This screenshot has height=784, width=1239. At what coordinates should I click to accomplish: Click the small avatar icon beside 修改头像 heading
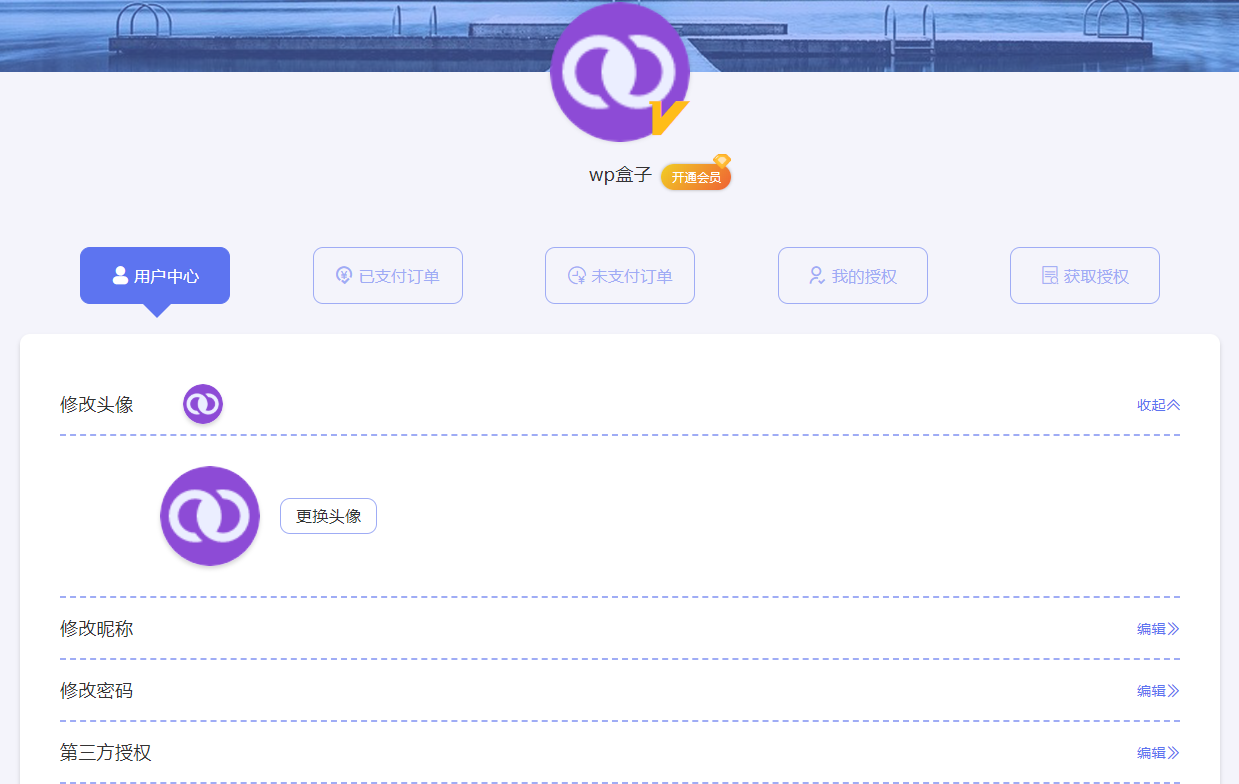coord(203,404)
